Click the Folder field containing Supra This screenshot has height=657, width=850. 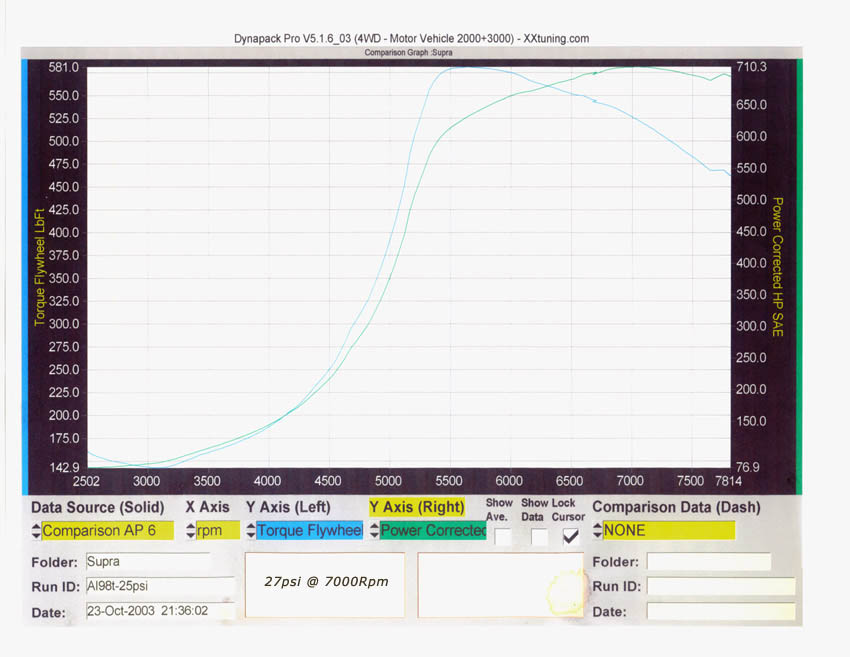point(147,561)
